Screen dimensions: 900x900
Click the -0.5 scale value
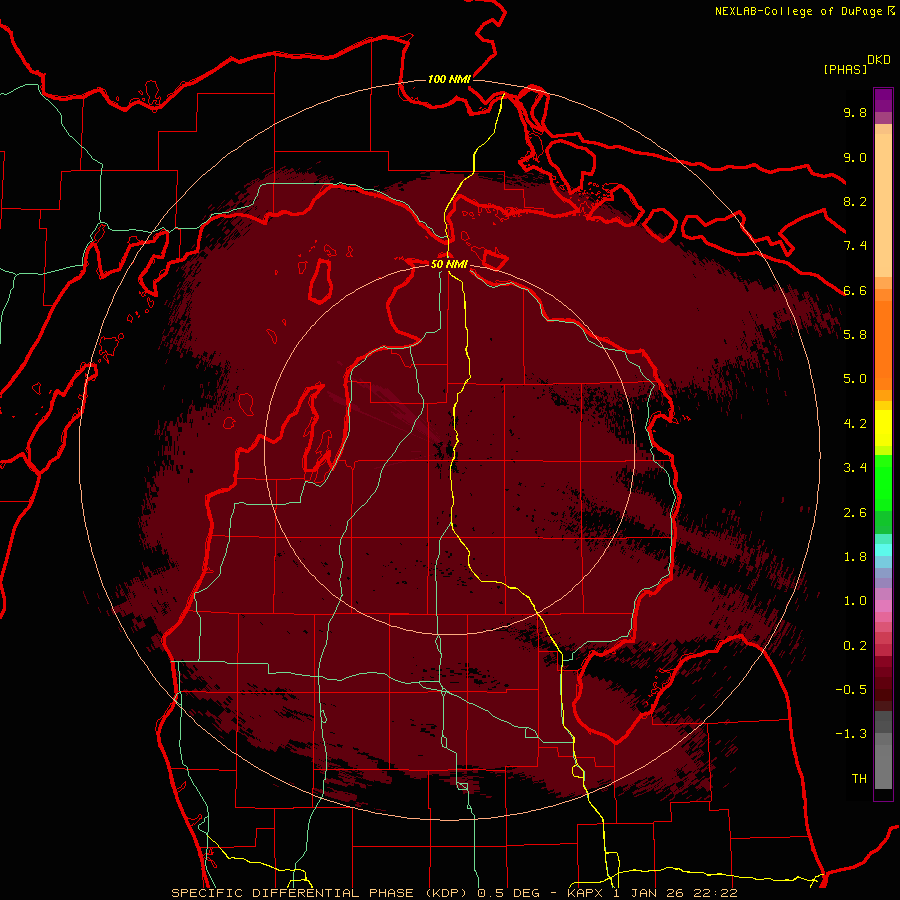851,690
